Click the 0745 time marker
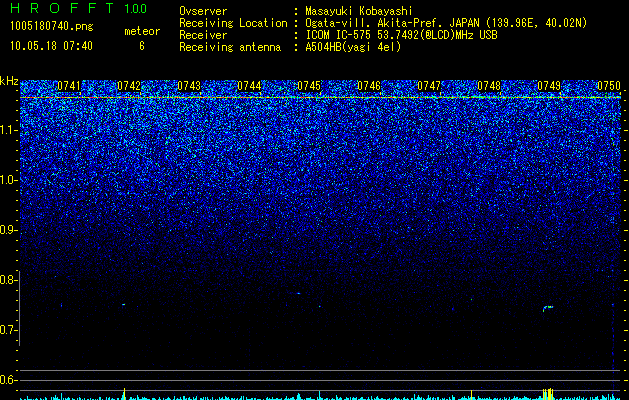 click(309, 86)
